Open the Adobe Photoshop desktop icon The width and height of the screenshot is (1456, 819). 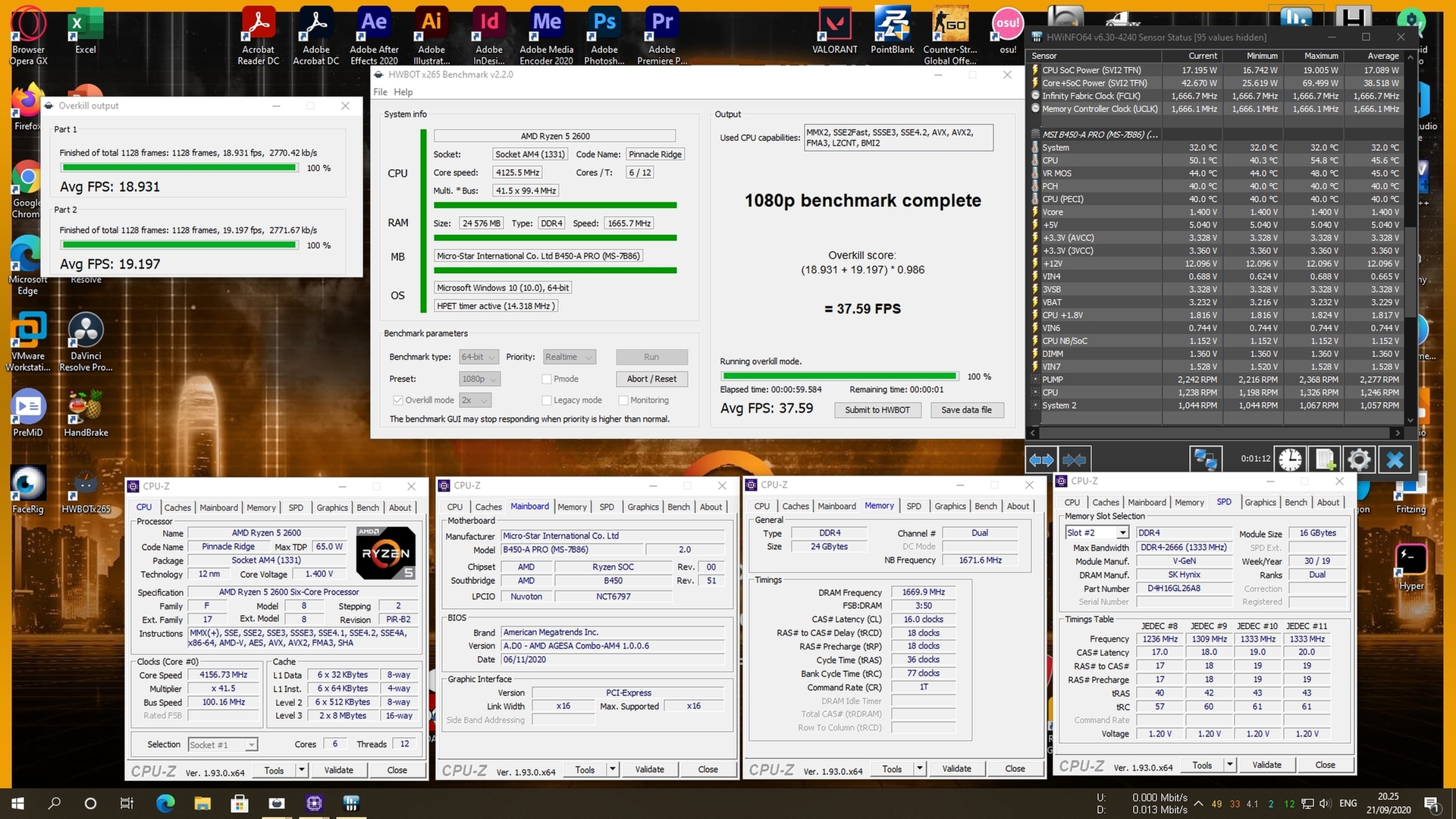tap(604, 35)
